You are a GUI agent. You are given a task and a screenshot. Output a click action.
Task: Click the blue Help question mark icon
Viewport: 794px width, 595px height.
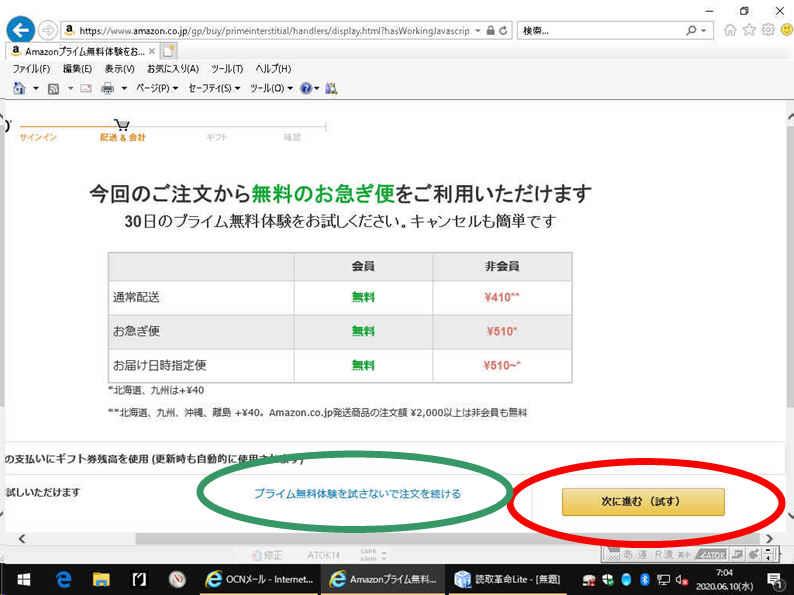[306, 89]
